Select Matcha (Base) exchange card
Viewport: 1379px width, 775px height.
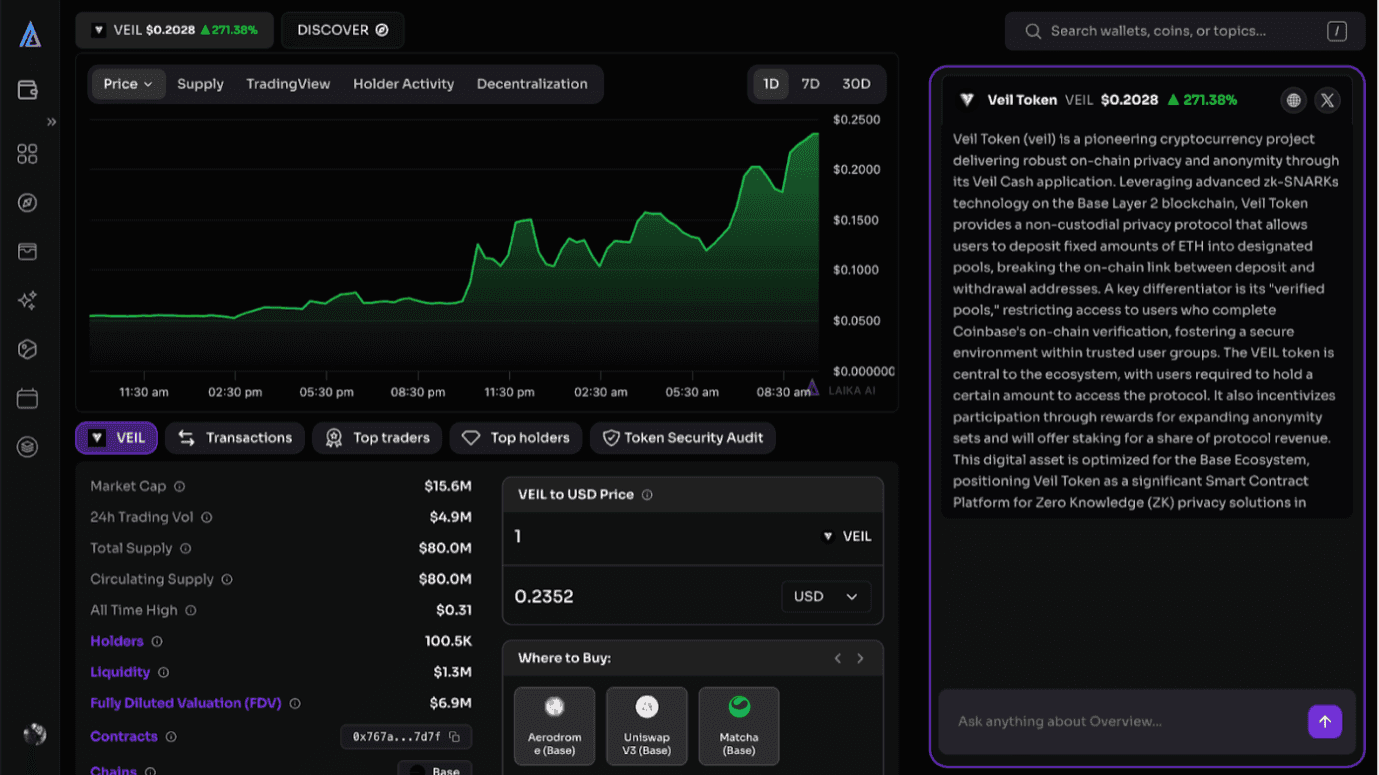(739, 726)
